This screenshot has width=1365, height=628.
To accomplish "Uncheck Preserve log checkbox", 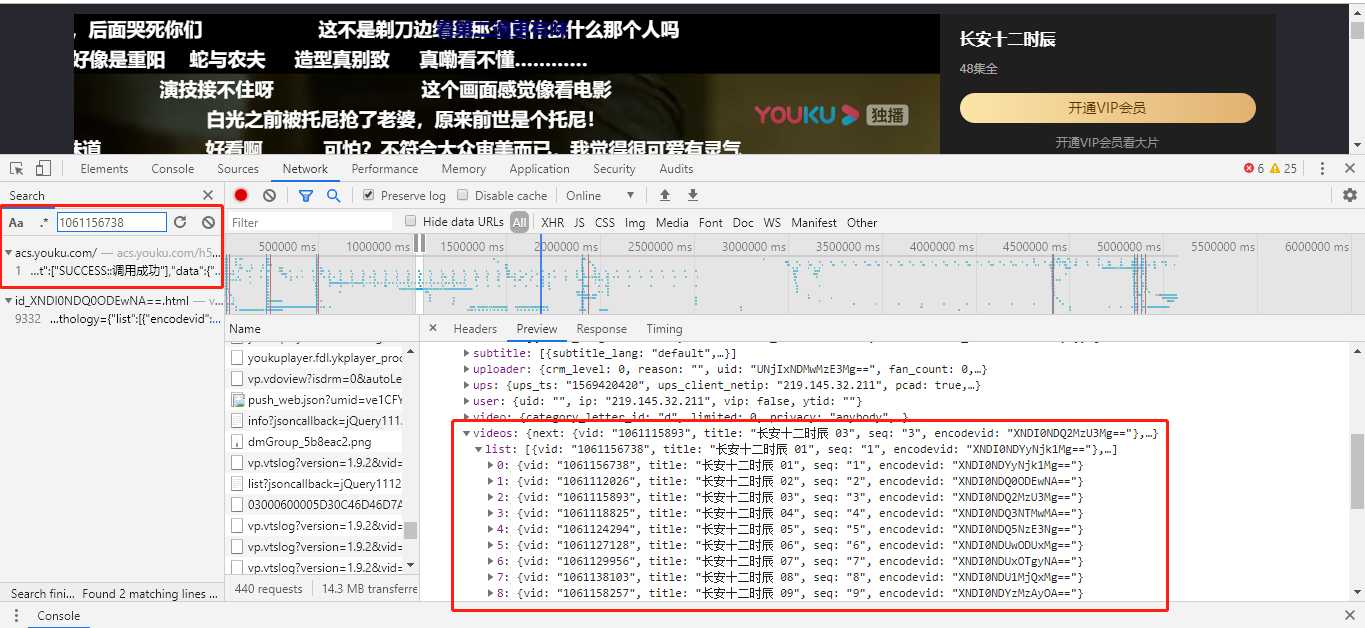I will [369, 195].
